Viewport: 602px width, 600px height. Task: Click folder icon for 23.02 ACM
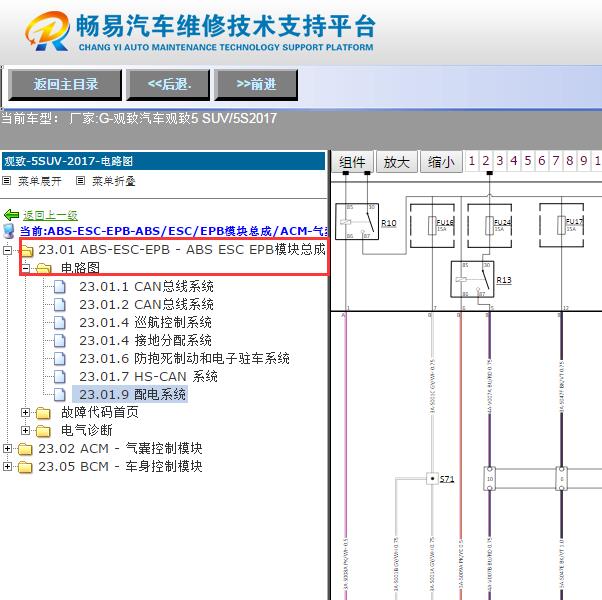tap(25, 449)
